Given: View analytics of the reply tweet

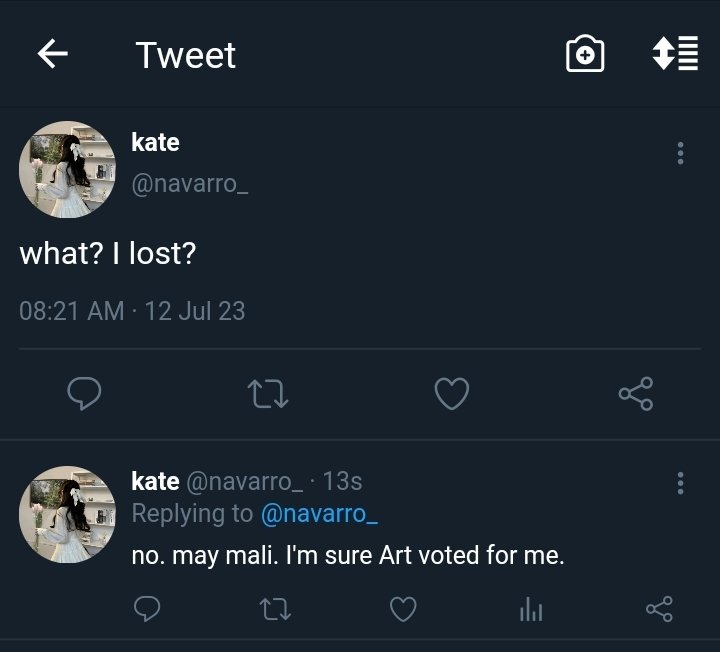Looking at the screenshot, I should pos(531,609).
